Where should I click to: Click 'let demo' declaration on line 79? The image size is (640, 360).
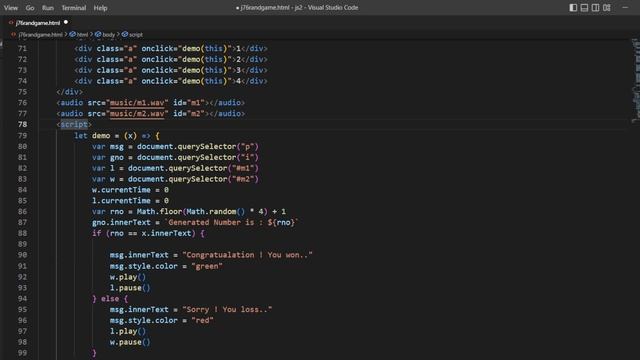point(92,136)
